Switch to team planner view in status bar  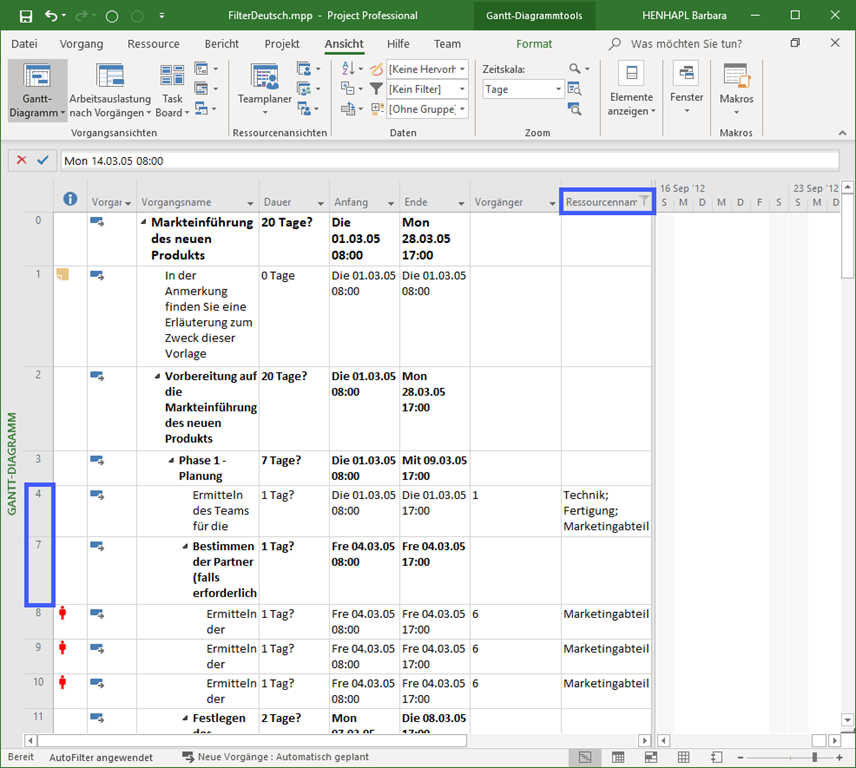tap(651, 757)
